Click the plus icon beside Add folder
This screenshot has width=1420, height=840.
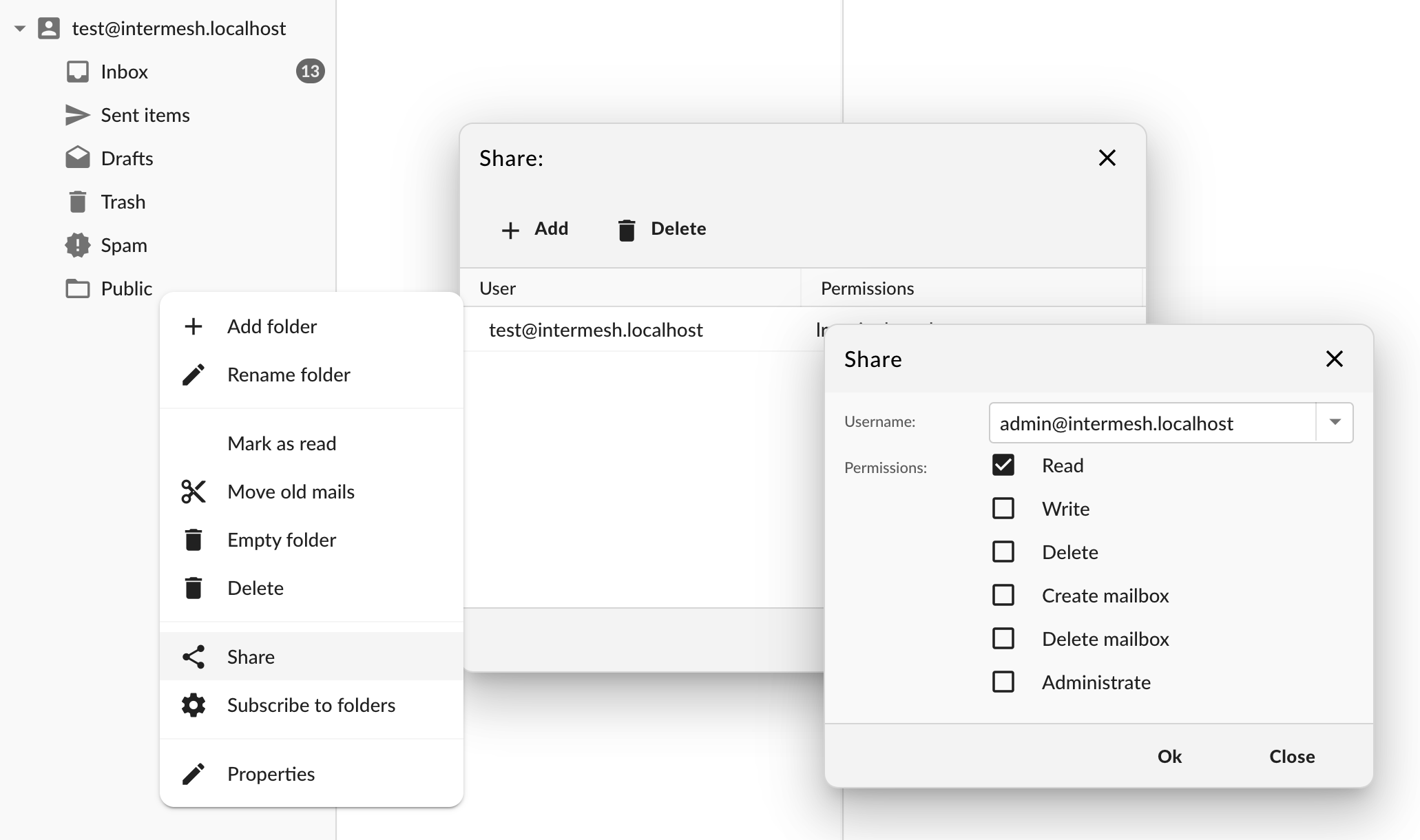[194, 326]
